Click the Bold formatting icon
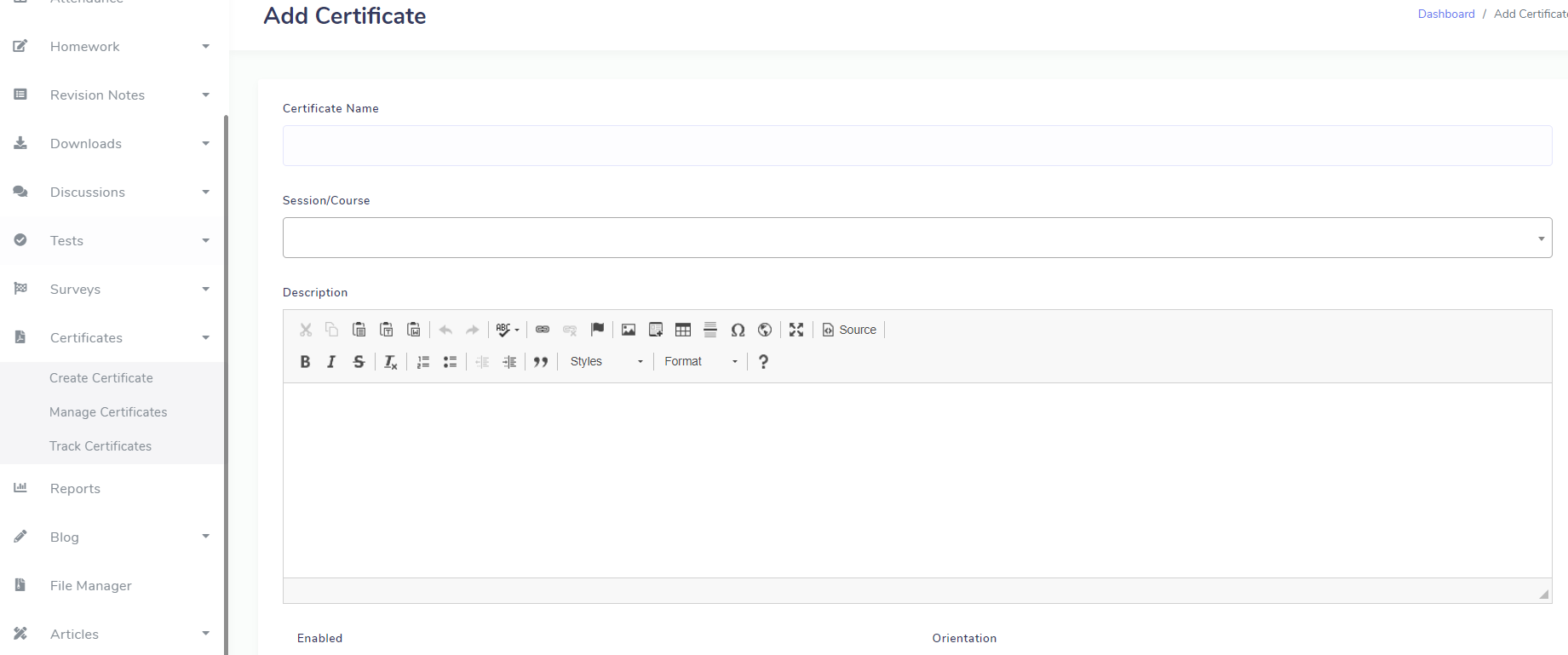This screenshot has height=655, width=1568. tap(305, 362)
